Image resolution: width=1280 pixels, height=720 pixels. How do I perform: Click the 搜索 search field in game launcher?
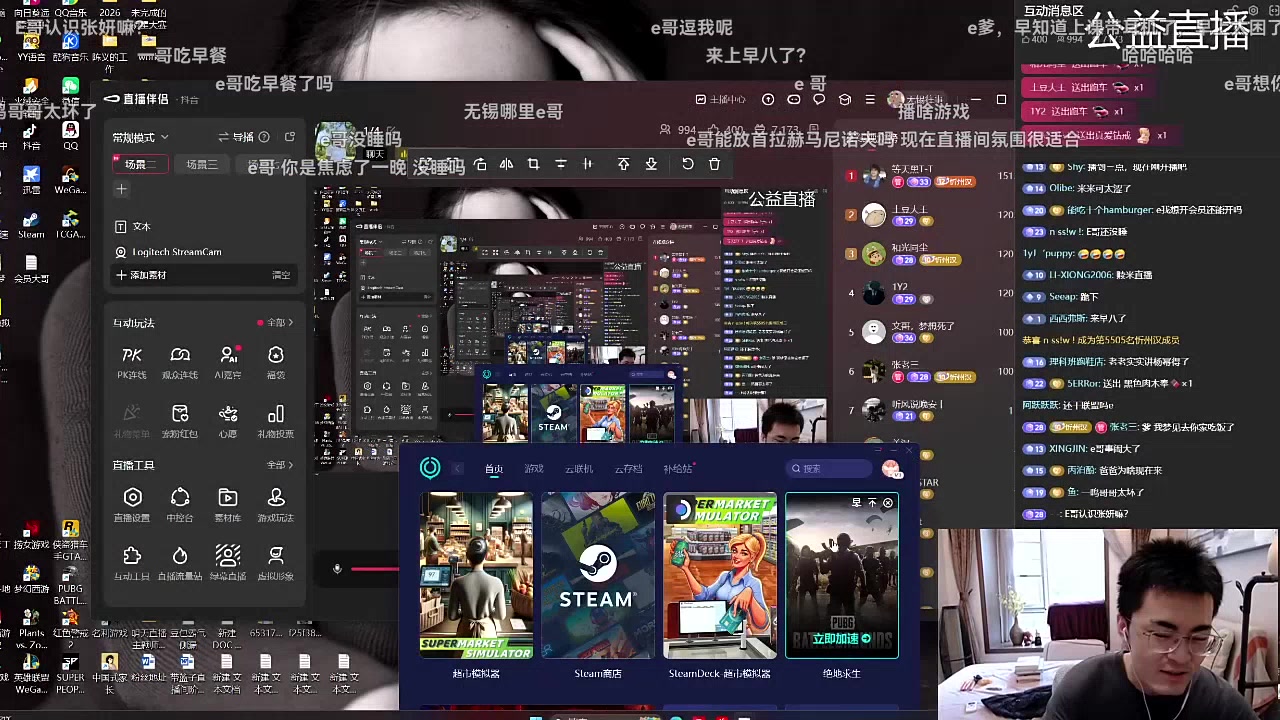tap(828, 469)
